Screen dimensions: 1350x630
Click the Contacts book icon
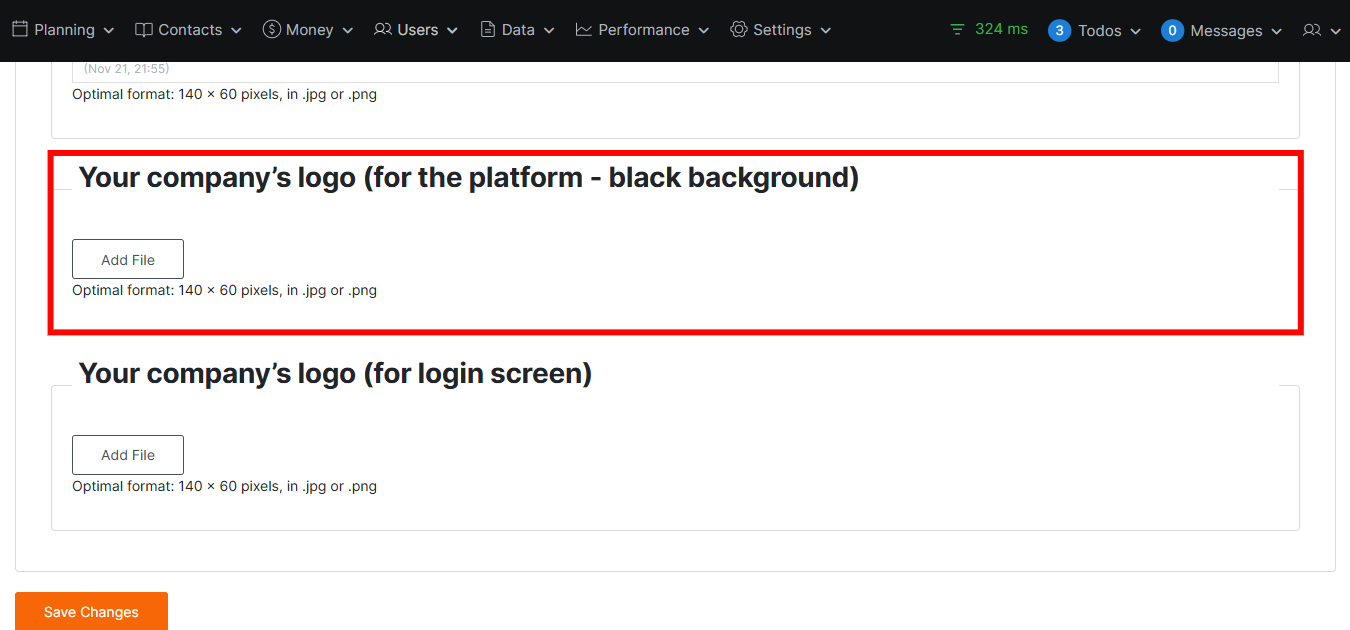click(144, 30)
